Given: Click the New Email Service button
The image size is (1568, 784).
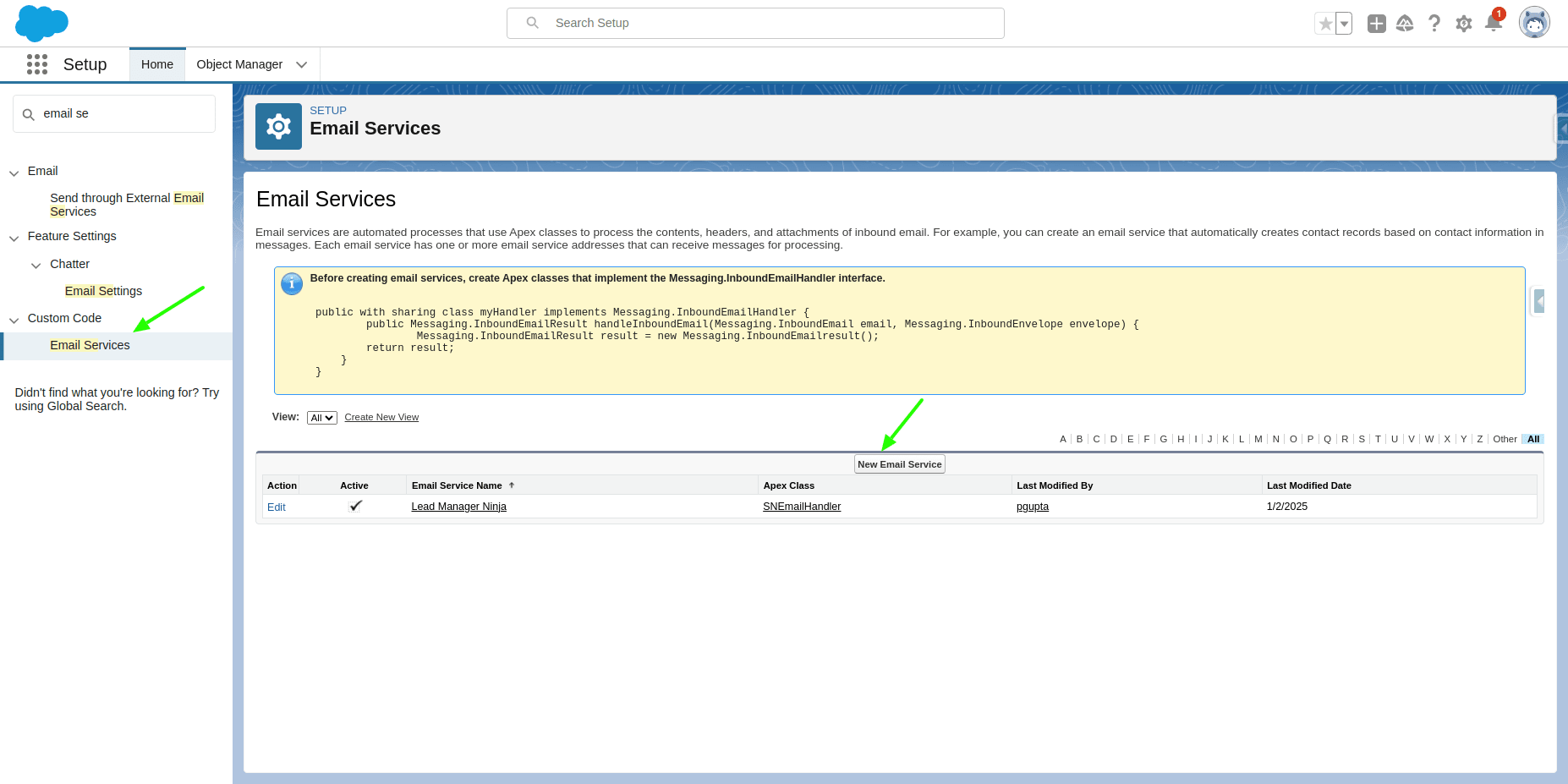Looking at the screenshot, I should point(900,464).
